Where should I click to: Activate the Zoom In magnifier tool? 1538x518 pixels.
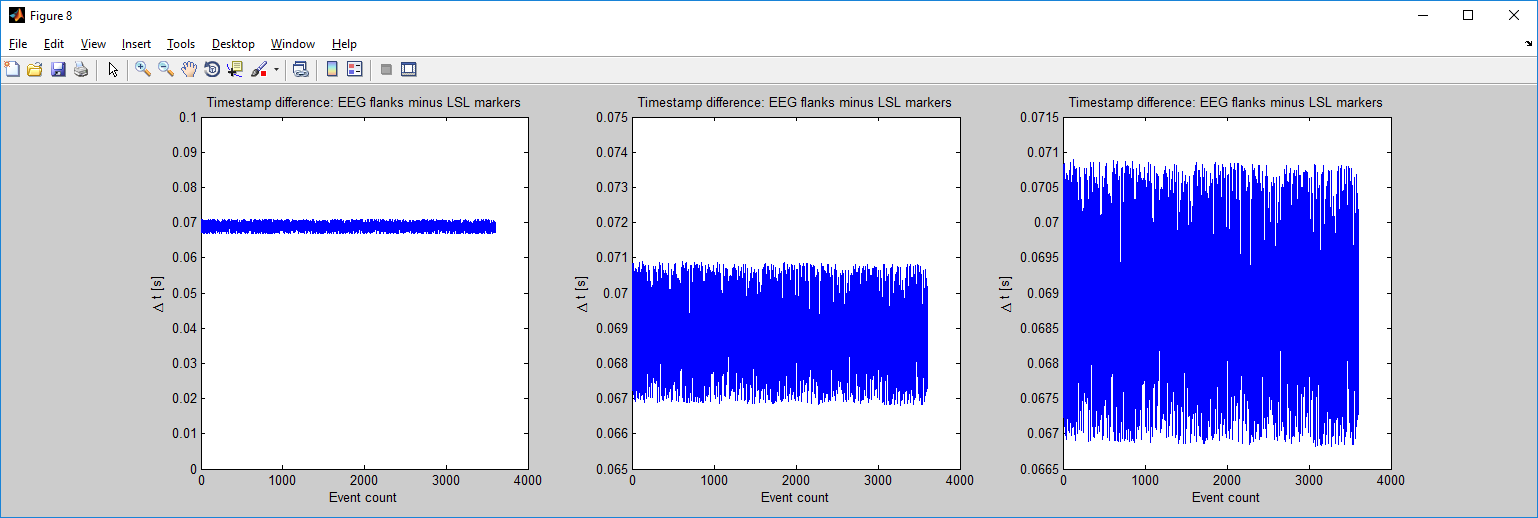143,69
